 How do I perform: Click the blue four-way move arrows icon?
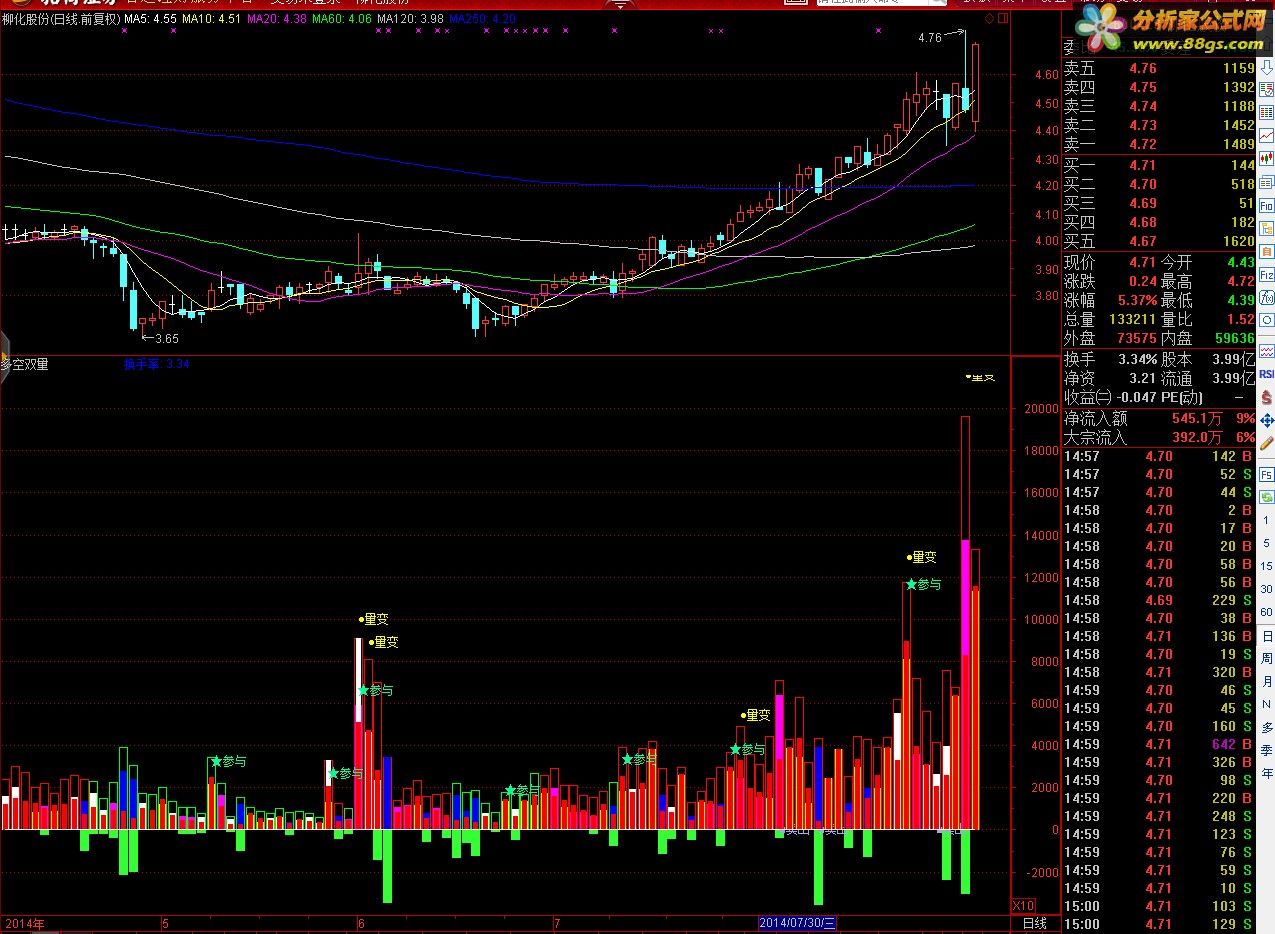click(x=1267, y=420)
